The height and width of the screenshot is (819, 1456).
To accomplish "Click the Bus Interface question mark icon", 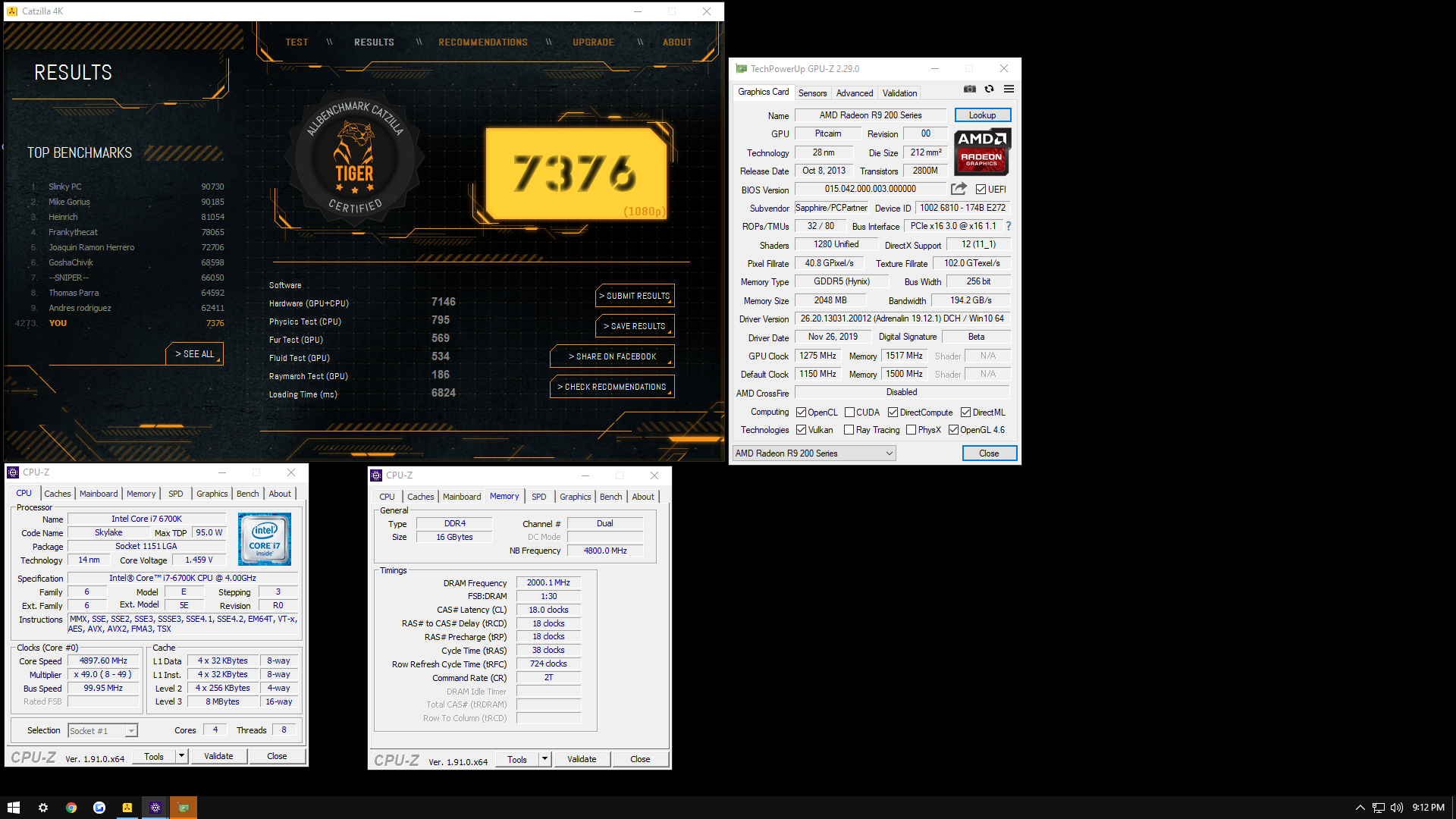I will click(1009, 226).
